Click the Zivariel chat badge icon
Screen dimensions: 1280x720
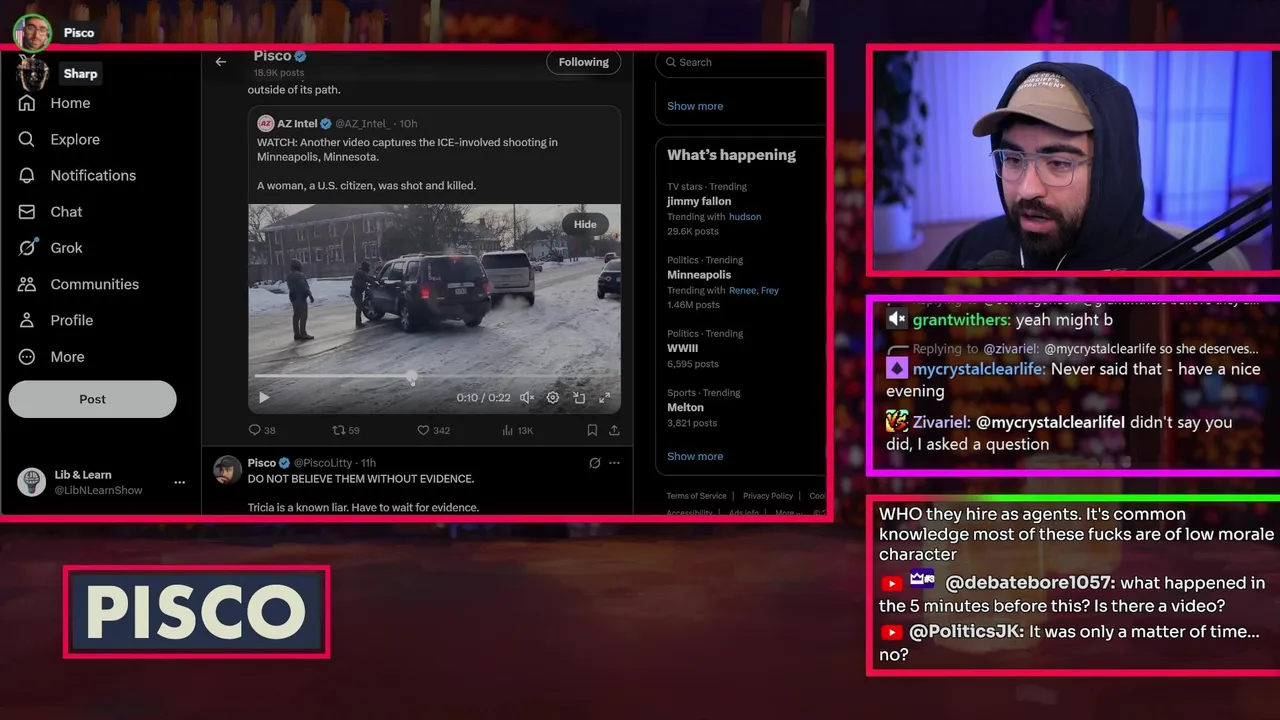[896, 422]
